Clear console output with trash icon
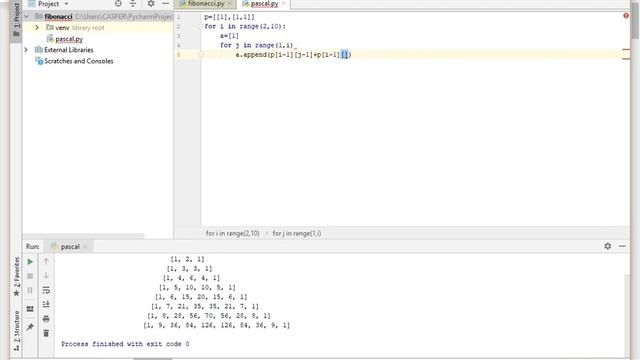640x360 pixels. click(x=46, y=333)
